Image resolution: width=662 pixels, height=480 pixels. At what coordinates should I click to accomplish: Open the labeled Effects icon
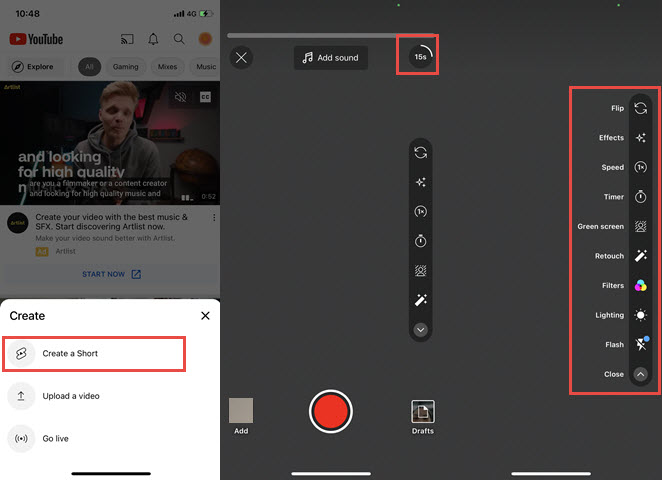[640, 138]
